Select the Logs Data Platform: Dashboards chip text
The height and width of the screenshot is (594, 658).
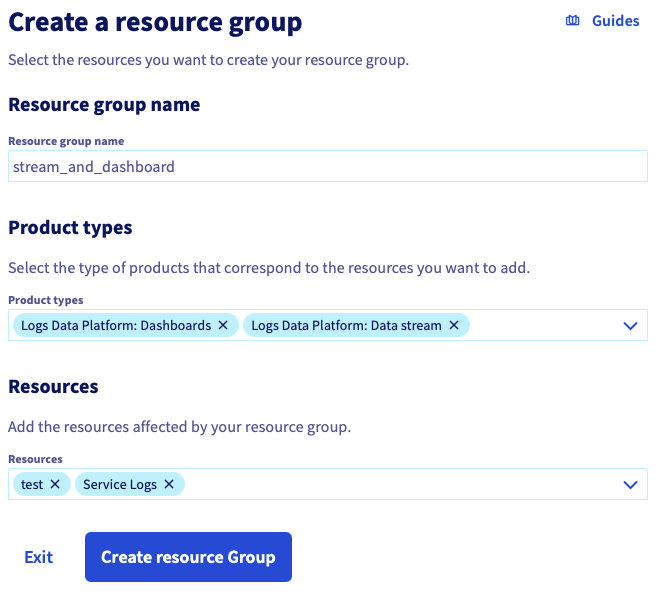pos(116,326)
